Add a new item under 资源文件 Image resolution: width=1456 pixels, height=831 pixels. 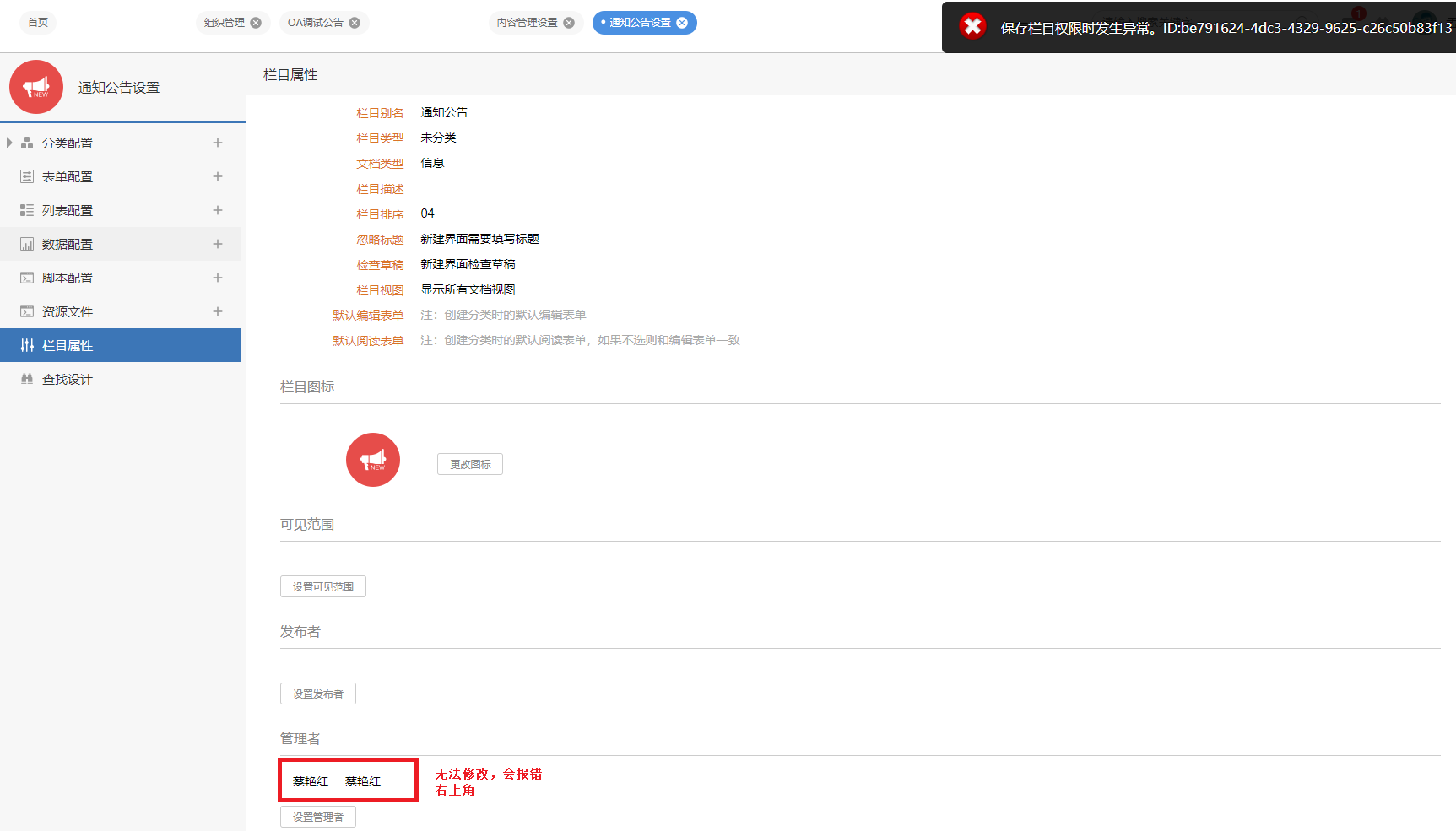click(218, 311)
